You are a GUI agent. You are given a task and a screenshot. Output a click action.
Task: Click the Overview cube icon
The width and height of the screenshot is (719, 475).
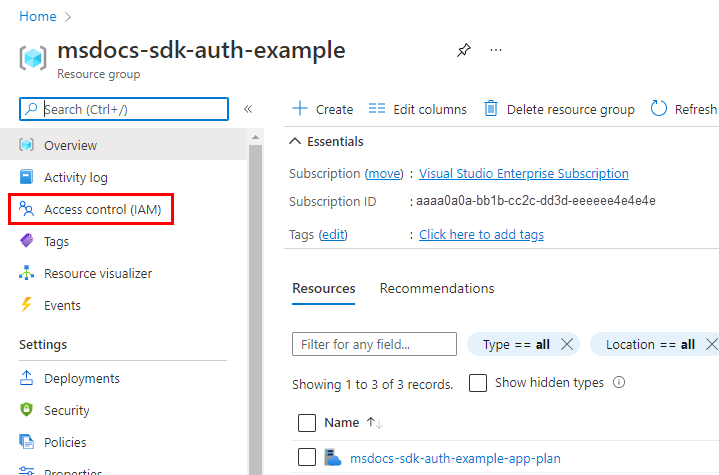[x=27, y=145]
